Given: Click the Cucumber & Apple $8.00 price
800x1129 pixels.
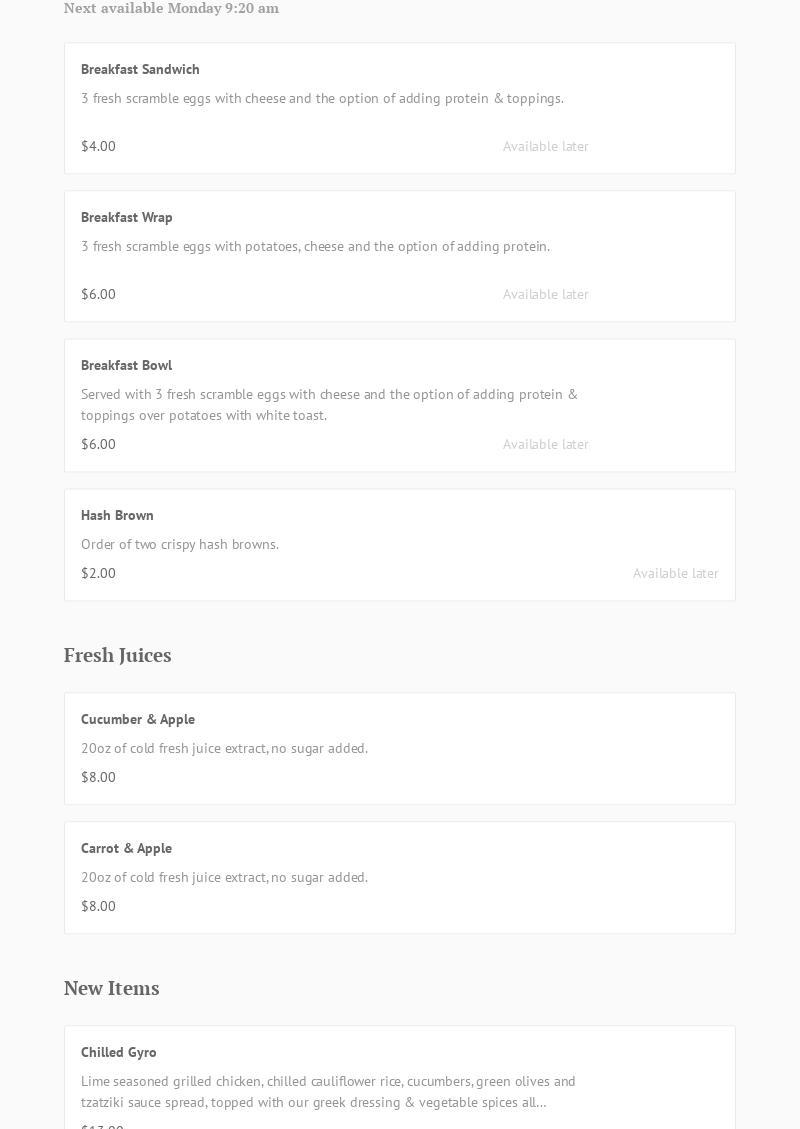Looking at the screenshot, I should [98, 777].
